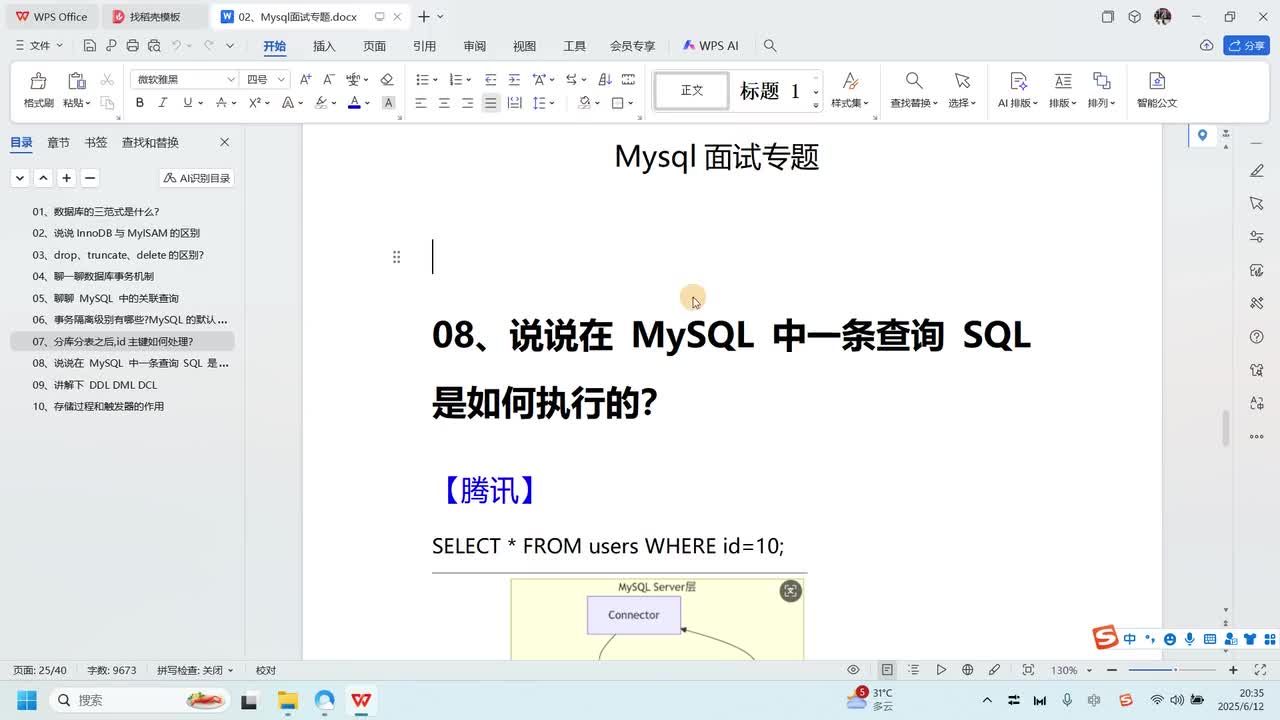
Task: Click the search icon in ribbon tab row
Action: point(770,46)
